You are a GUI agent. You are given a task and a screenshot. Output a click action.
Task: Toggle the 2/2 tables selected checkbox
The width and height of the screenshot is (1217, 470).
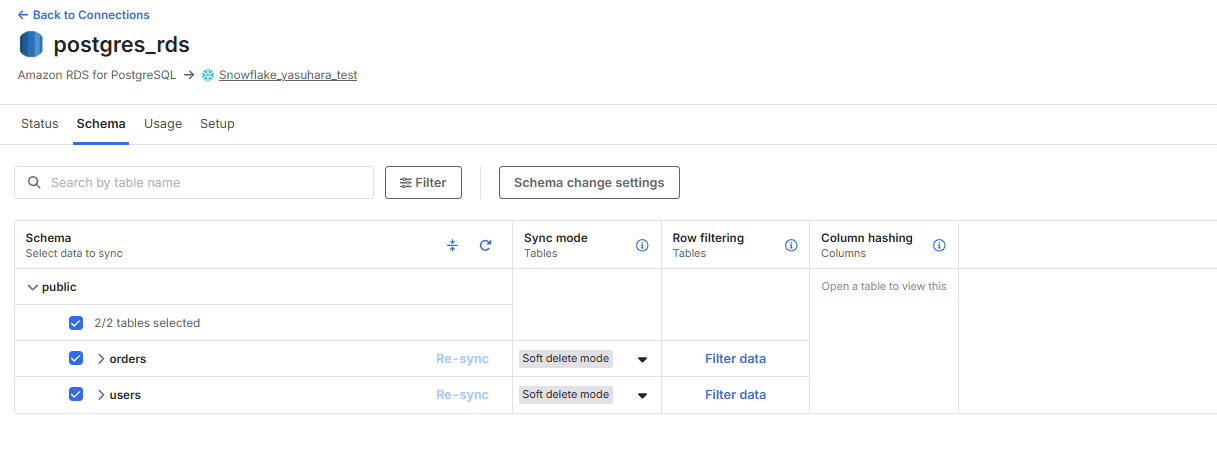[x=76, y=323]
